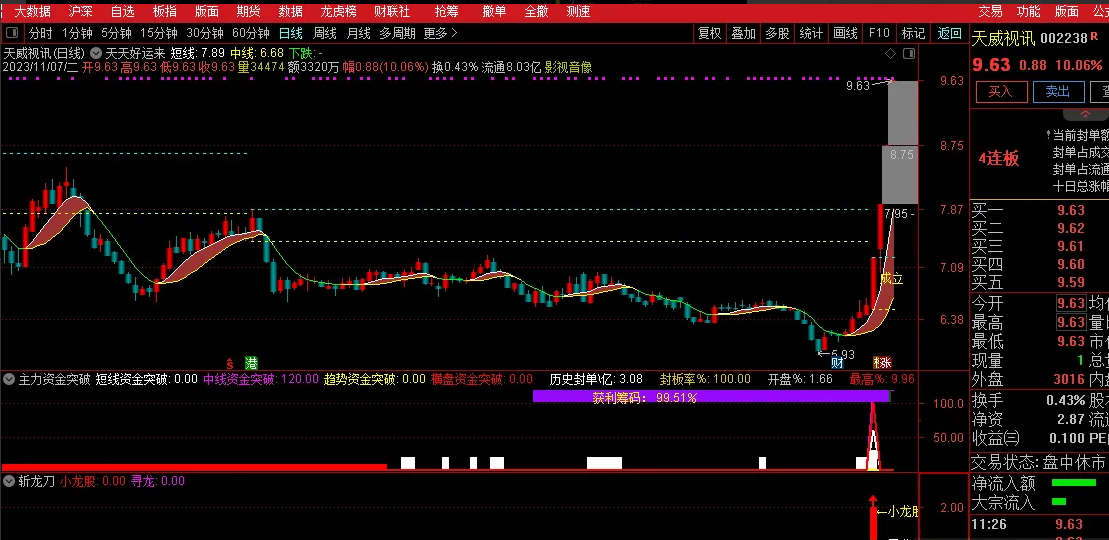Expand the 主力资金突破 indicator dropdown
Image resolution: width=1109 pixels, height=540 pixels.
[x=9, y=380]
